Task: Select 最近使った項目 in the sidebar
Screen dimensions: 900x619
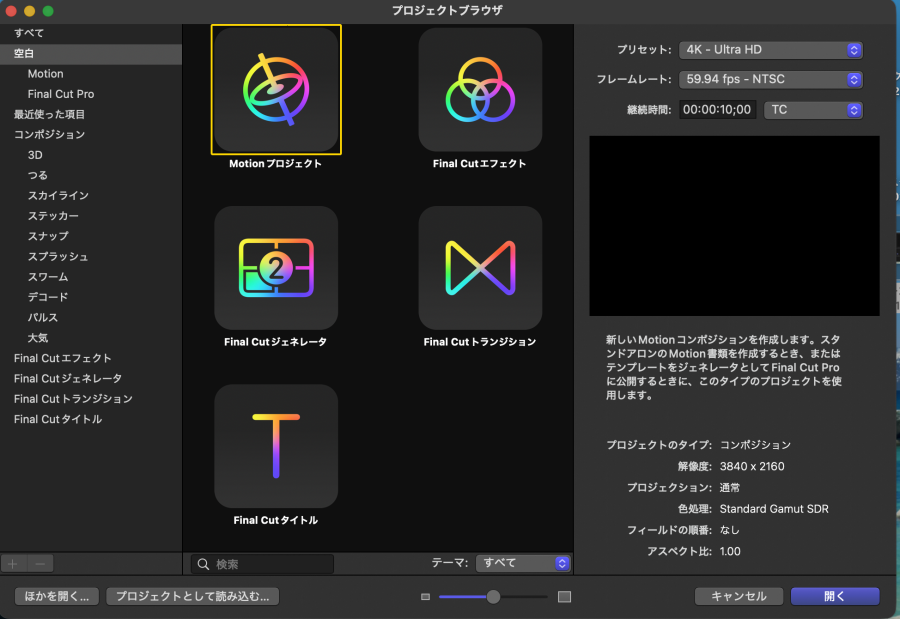Action: tap(49, 114)
